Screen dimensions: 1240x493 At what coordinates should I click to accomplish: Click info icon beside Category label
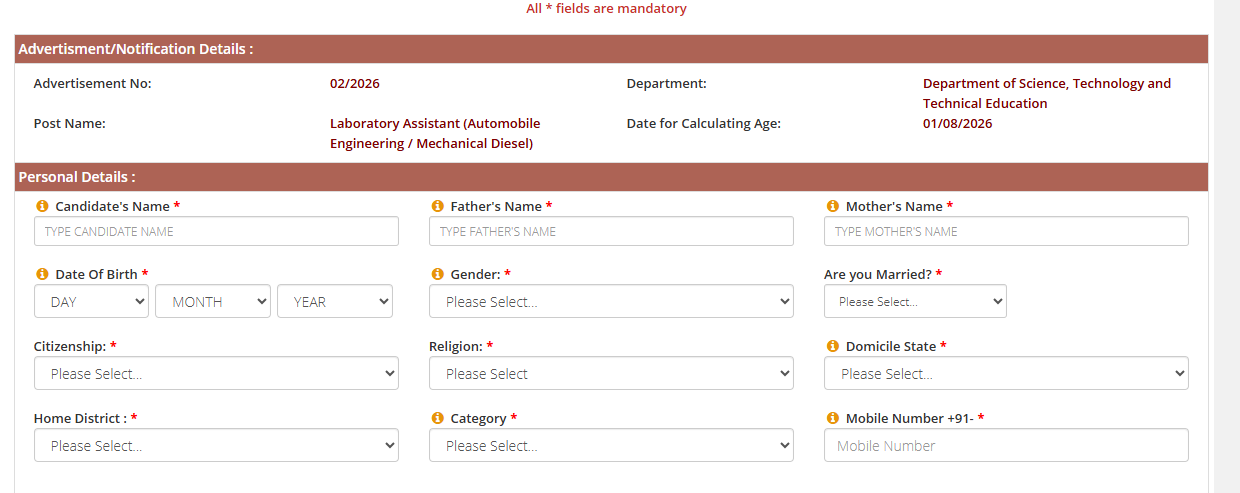pyautogui.click(x=437, y=418)
